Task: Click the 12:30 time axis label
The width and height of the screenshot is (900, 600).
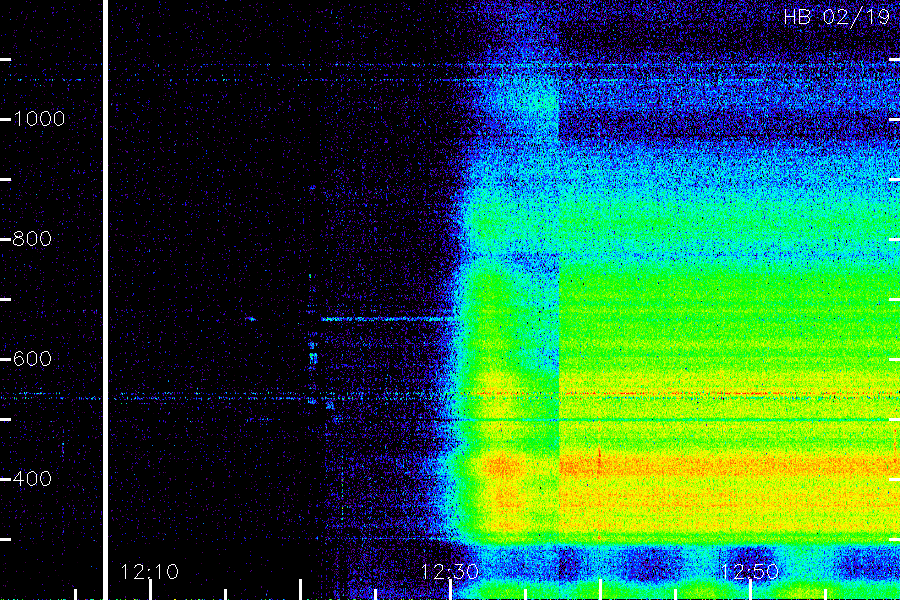Action: click(x=449, y=572)
